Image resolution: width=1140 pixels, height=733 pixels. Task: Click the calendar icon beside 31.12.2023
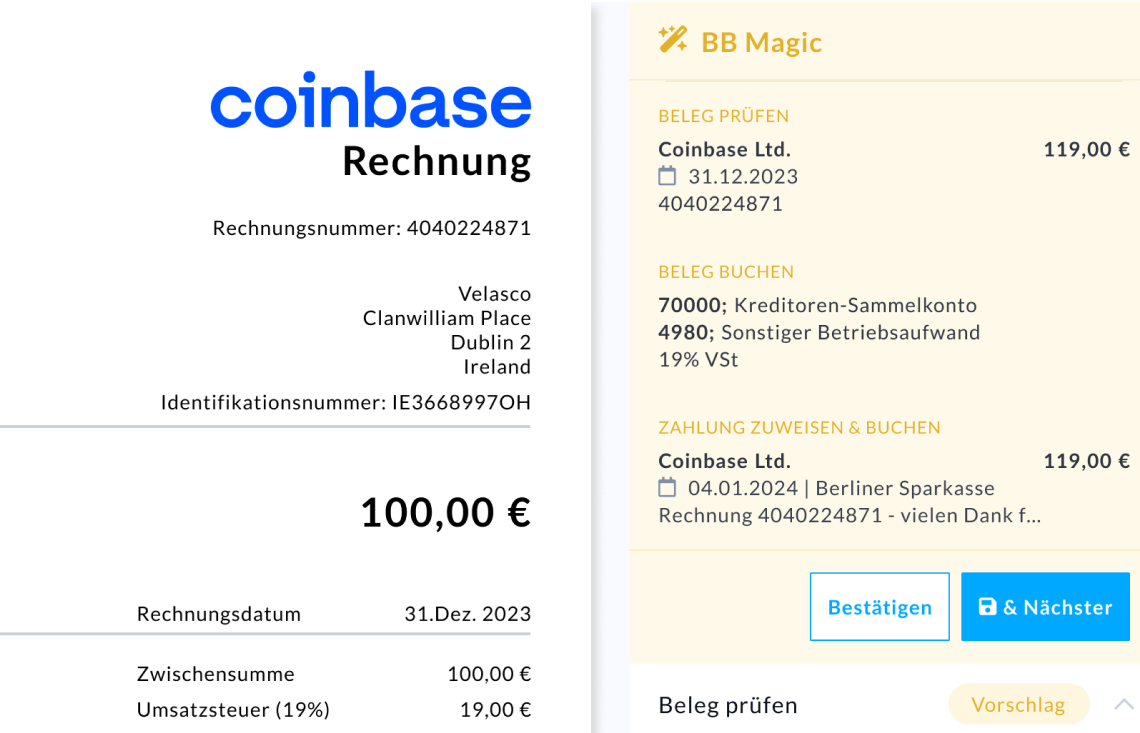[x=667, y=177]
